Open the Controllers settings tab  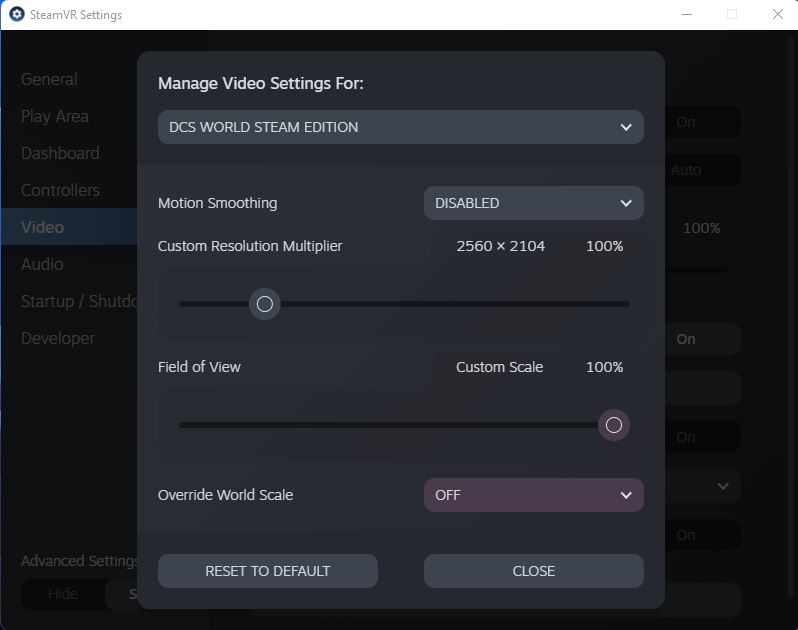pyautogui.click(x=60, y=190)
